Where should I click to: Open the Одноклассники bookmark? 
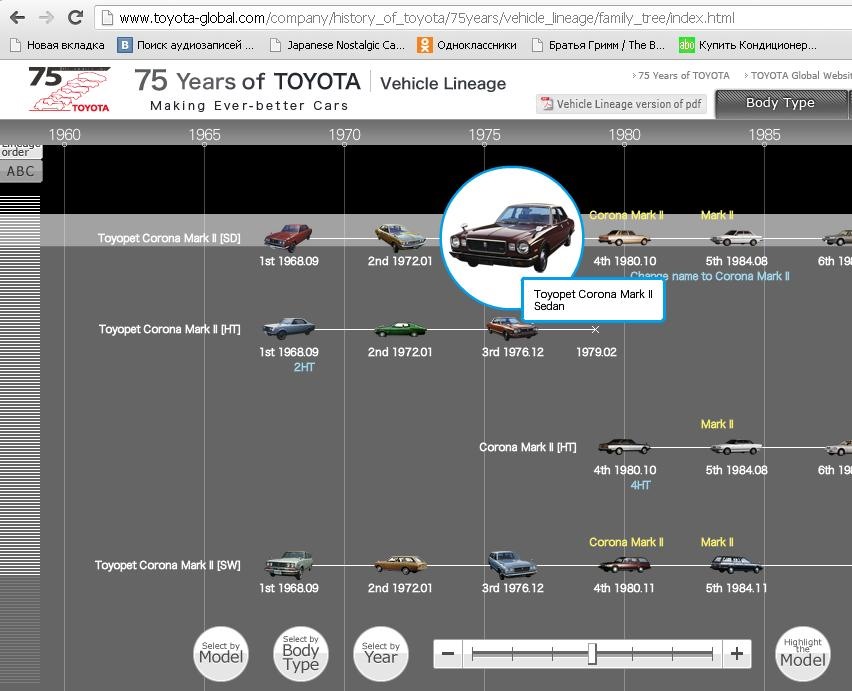point(467,45)
